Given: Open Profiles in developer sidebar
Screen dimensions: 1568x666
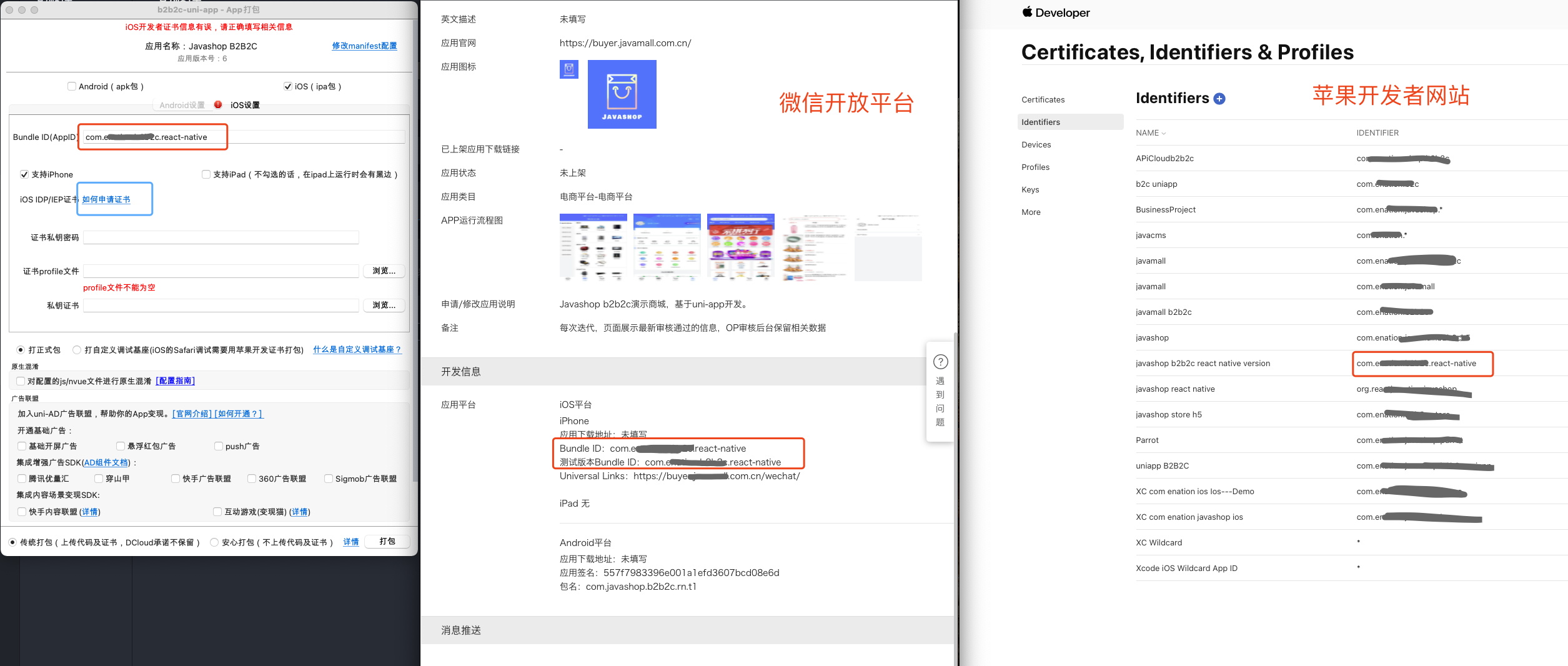Looking at the screenshot, I should coord(1035,167).
